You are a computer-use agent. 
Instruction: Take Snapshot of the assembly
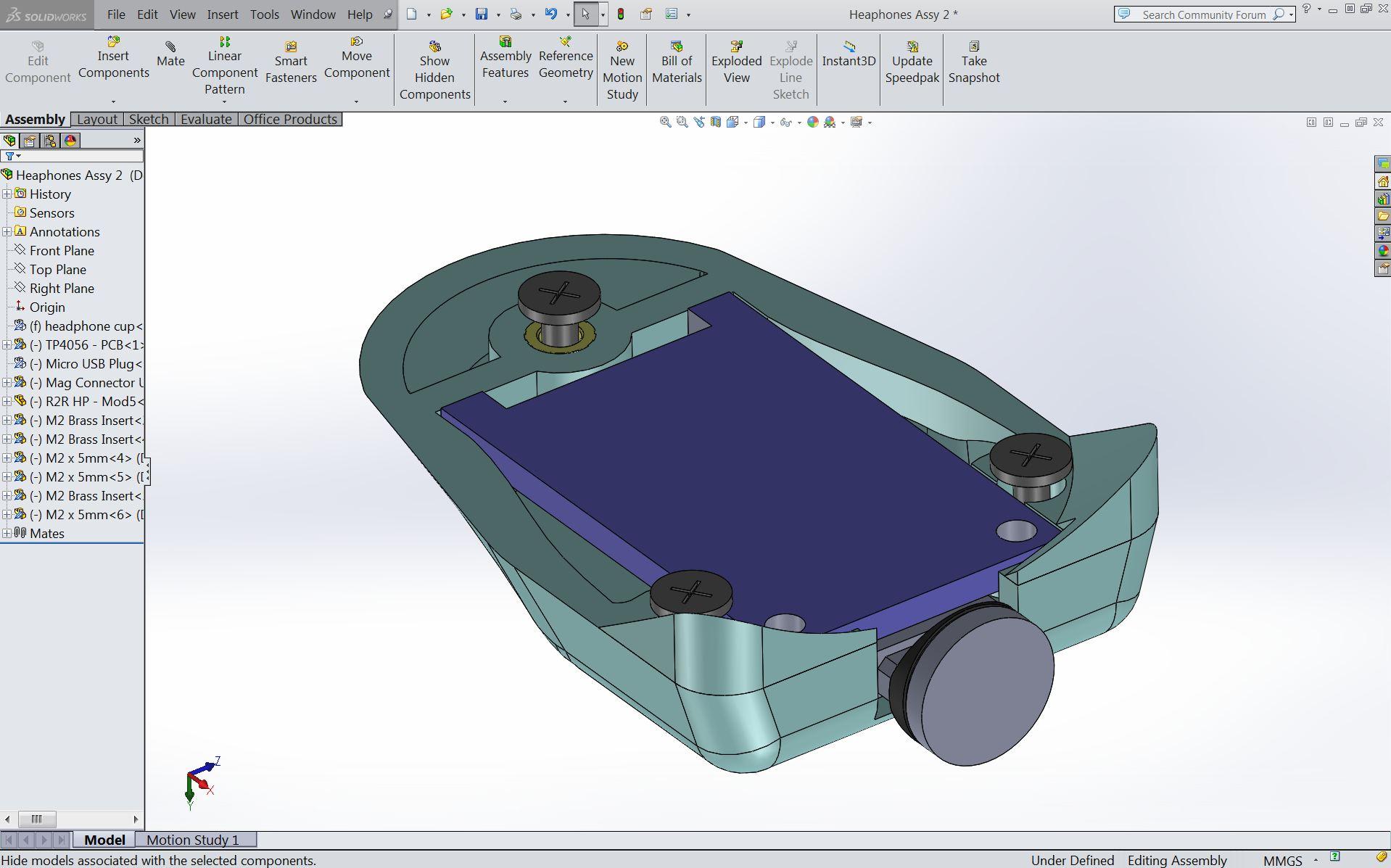(x=974, y=62)
